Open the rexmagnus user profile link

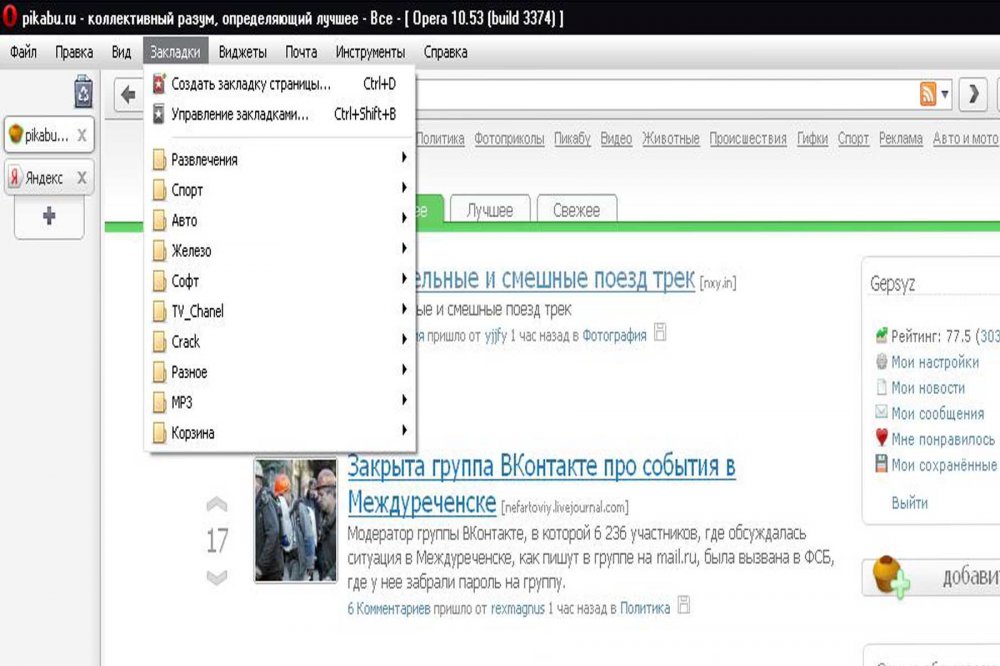(x=518, y=609)
